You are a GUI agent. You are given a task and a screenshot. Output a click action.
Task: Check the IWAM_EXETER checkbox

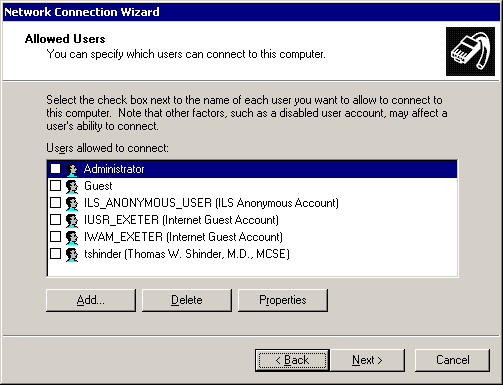pyautogui.click(x=55, y=236)
